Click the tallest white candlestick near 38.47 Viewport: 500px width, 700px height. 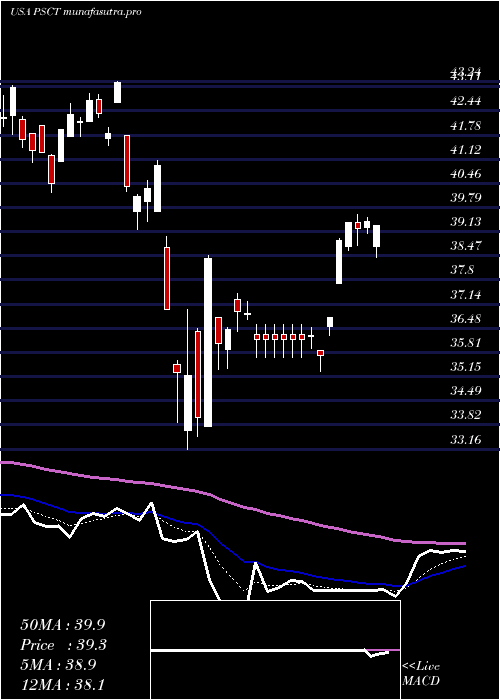[208, 342]
